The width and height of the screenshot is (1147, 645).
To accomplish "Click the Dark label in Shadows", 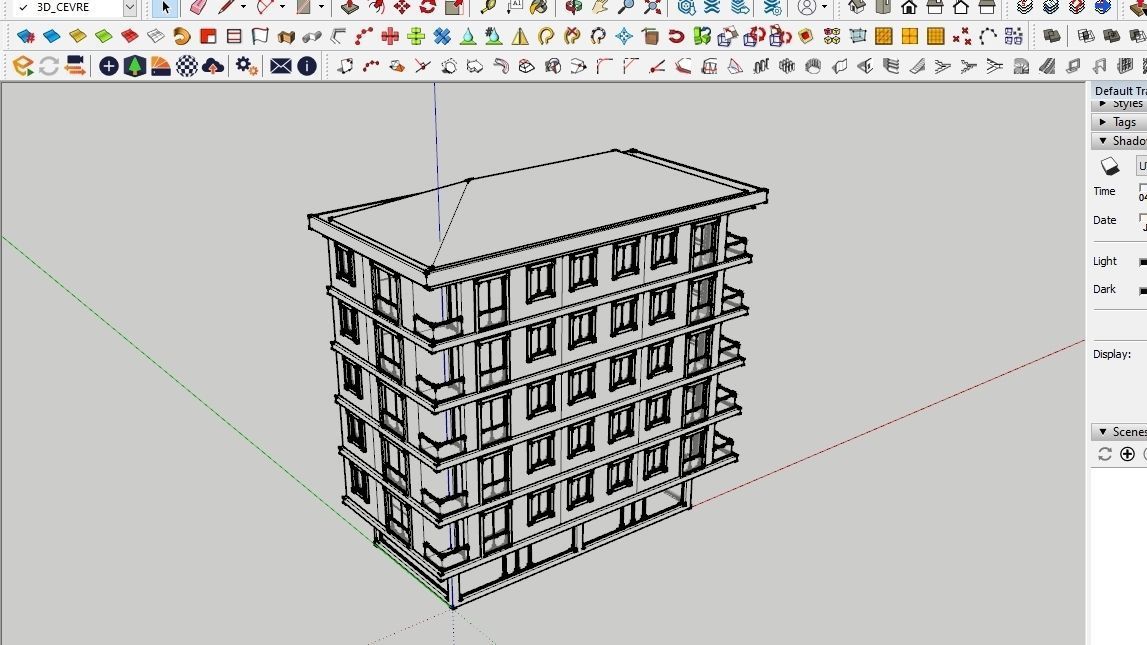I will [1105, 289].
